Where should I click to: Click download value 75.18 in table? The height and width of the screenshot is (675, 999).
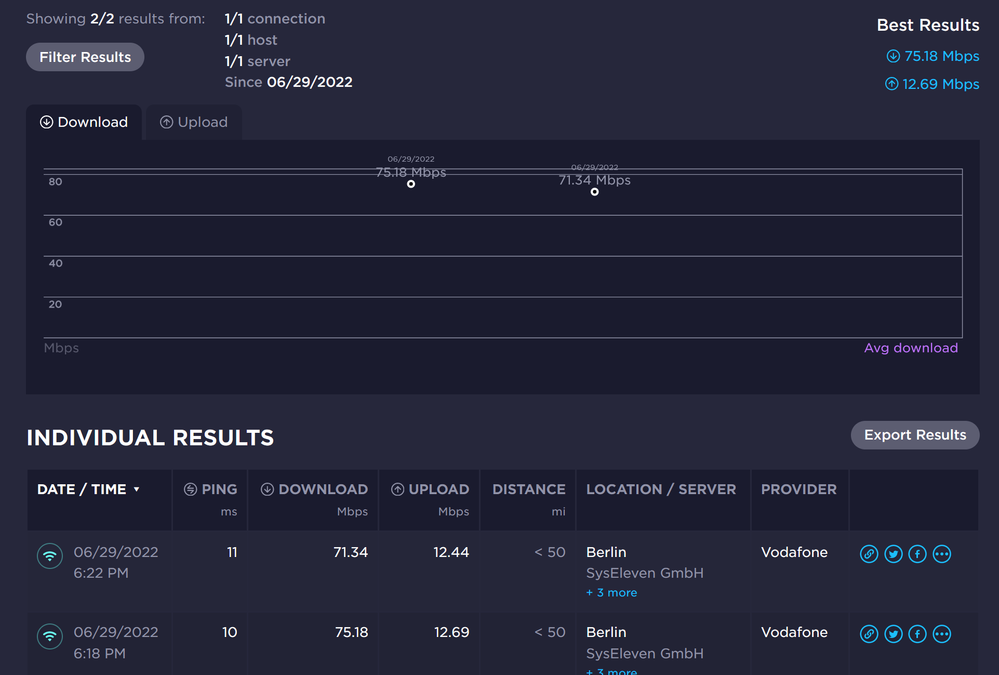point(352,632)
